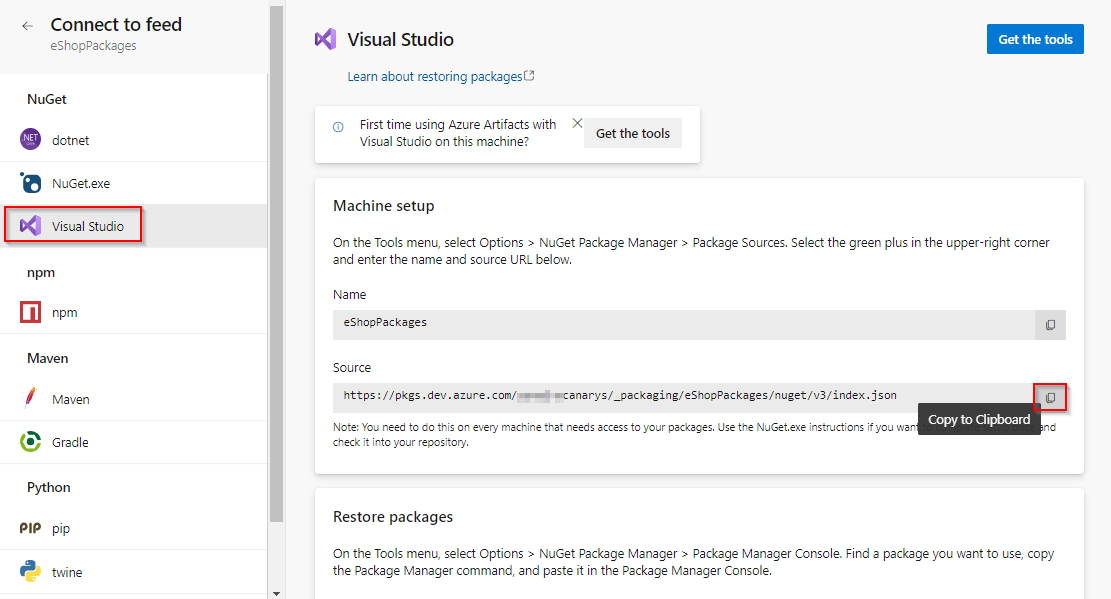The image size is (1111, 599).
Task: Choose npm connection option
Action: 134,313
